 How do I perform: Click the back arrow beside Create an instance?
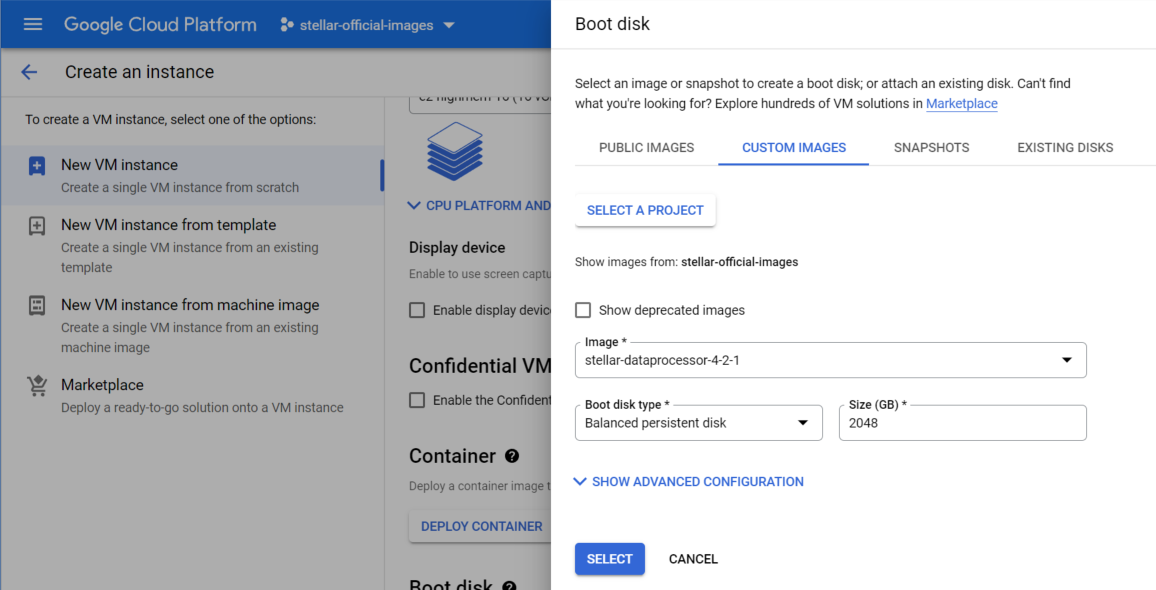click(29, 72)
